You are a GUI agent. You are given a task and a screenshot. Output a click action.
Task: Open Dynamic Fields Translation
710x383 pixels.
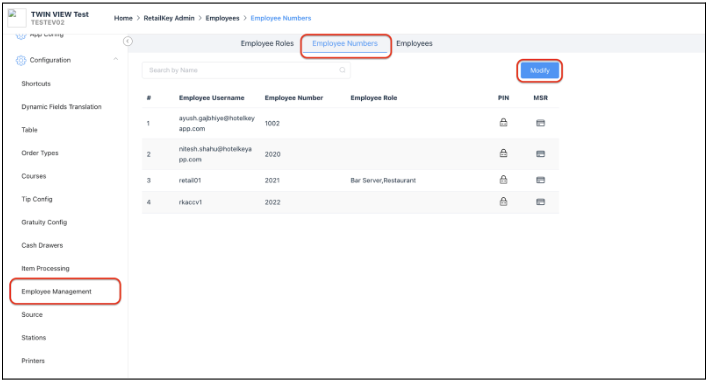[x=62, y=107]
